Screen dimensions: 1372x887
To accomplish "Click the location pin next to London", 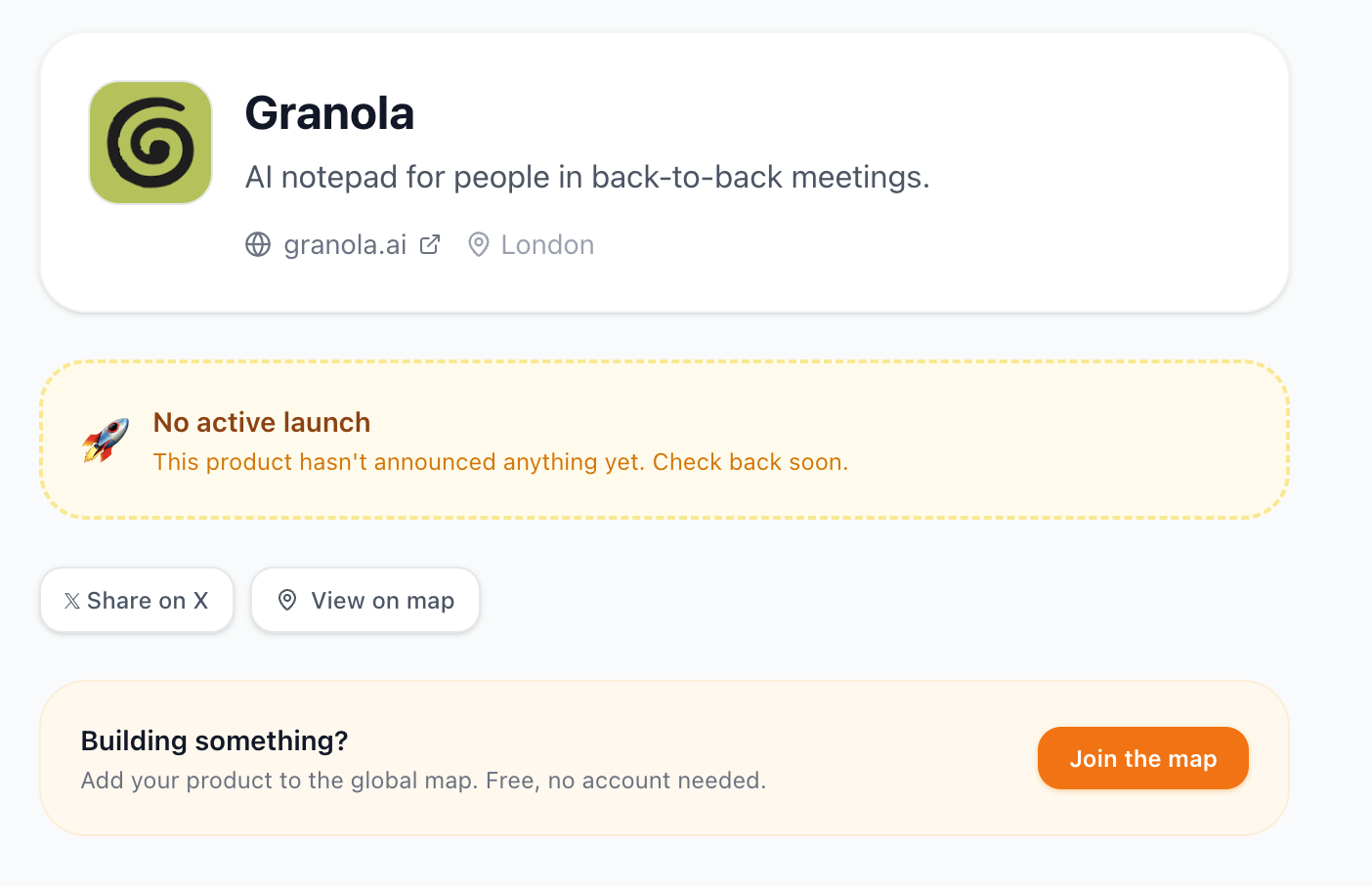I will point(479,244).
